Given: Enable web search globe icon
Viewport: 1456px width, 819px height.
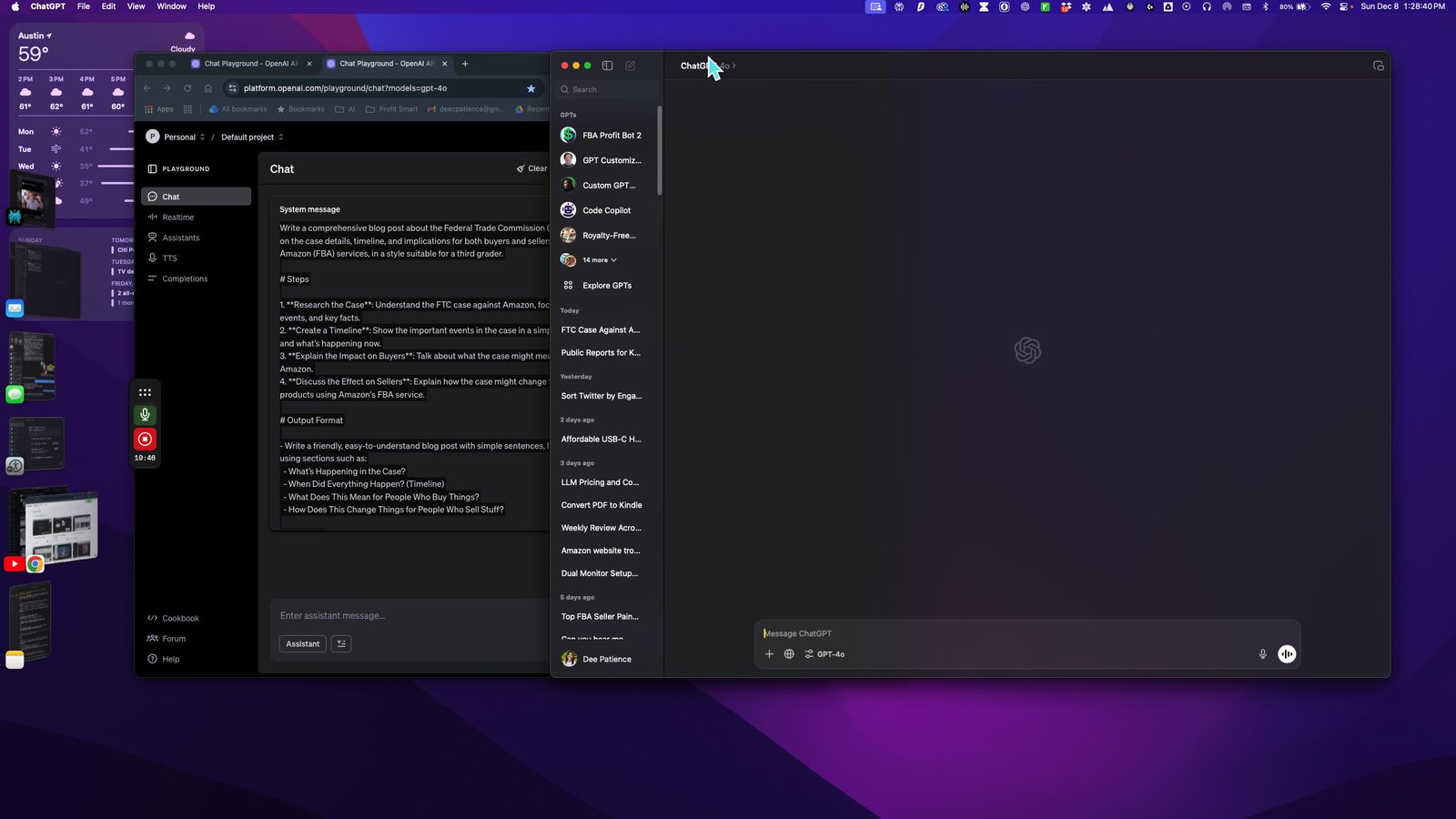Looking at the screenshot, I should click(x=789, y=654).
